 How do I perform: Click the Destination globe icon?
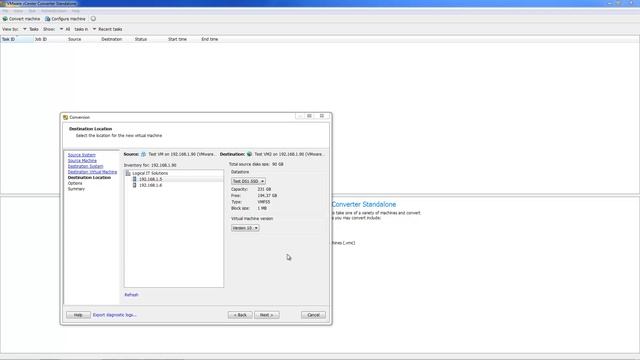click(249, 154)
